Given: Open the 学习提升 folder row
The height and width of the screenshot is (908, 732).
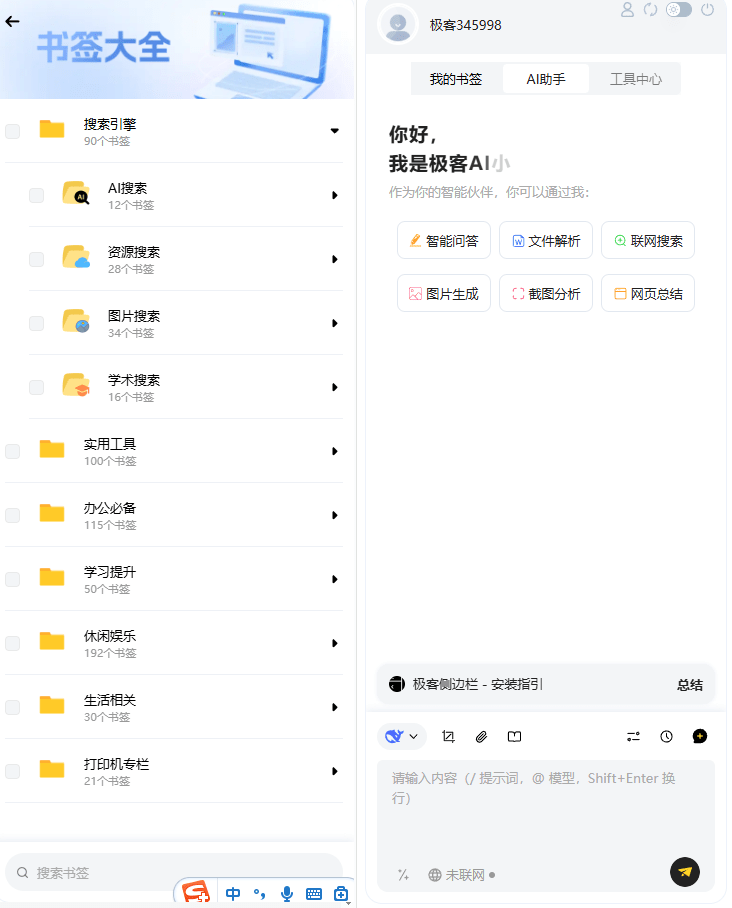Looking at the screenshot, I should [x=174, y=579].
